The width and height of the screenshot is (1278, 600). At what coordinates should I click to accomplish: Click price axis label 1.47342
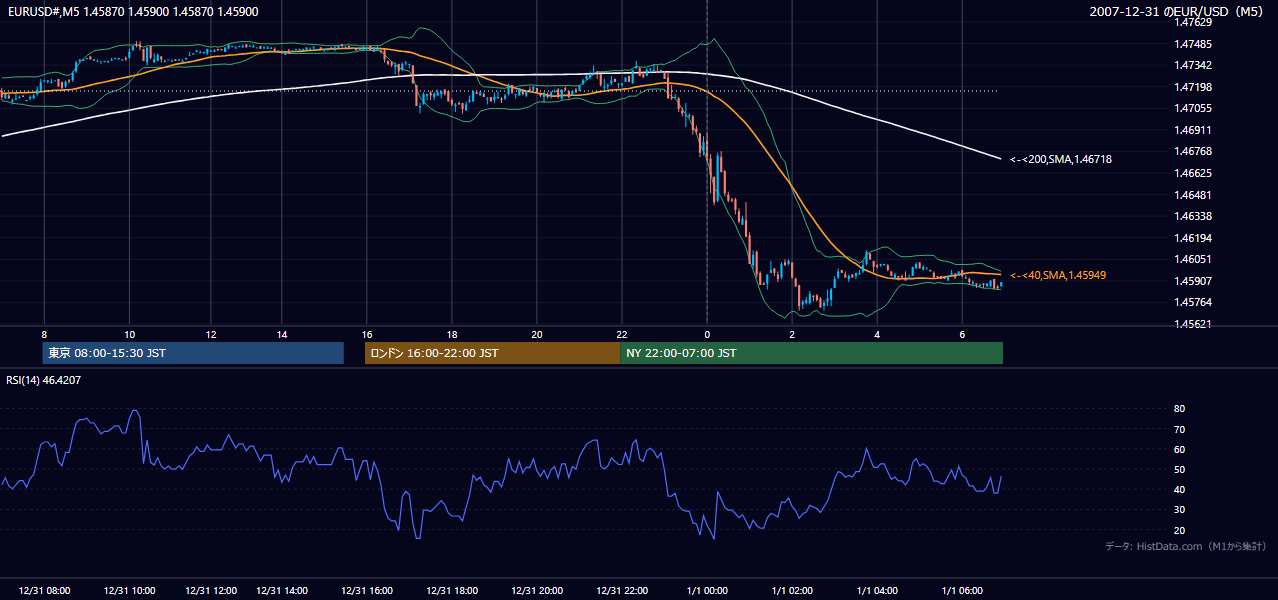point(1193,65)
